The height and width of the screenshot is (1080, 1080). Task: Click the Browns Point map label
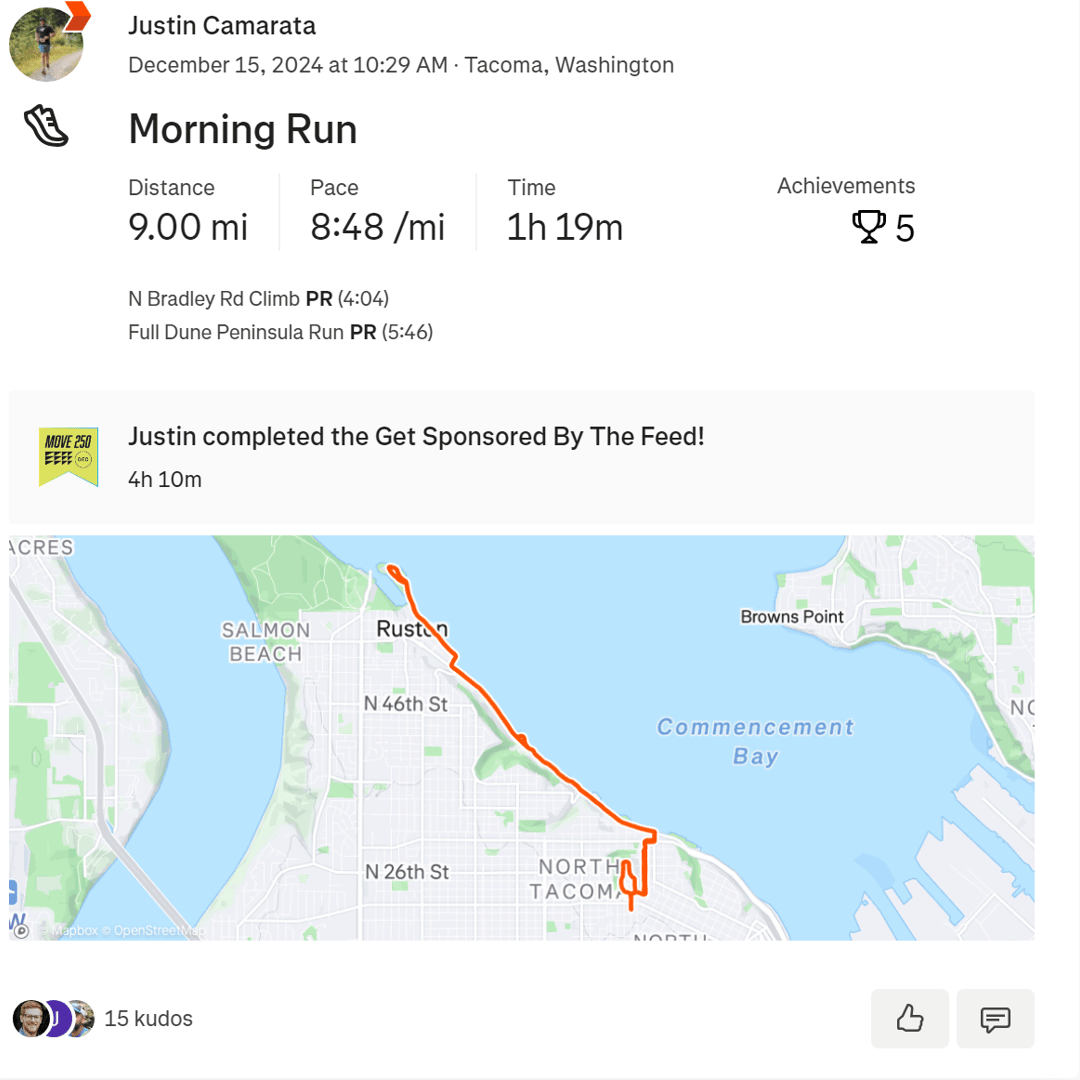pos(791,616)
